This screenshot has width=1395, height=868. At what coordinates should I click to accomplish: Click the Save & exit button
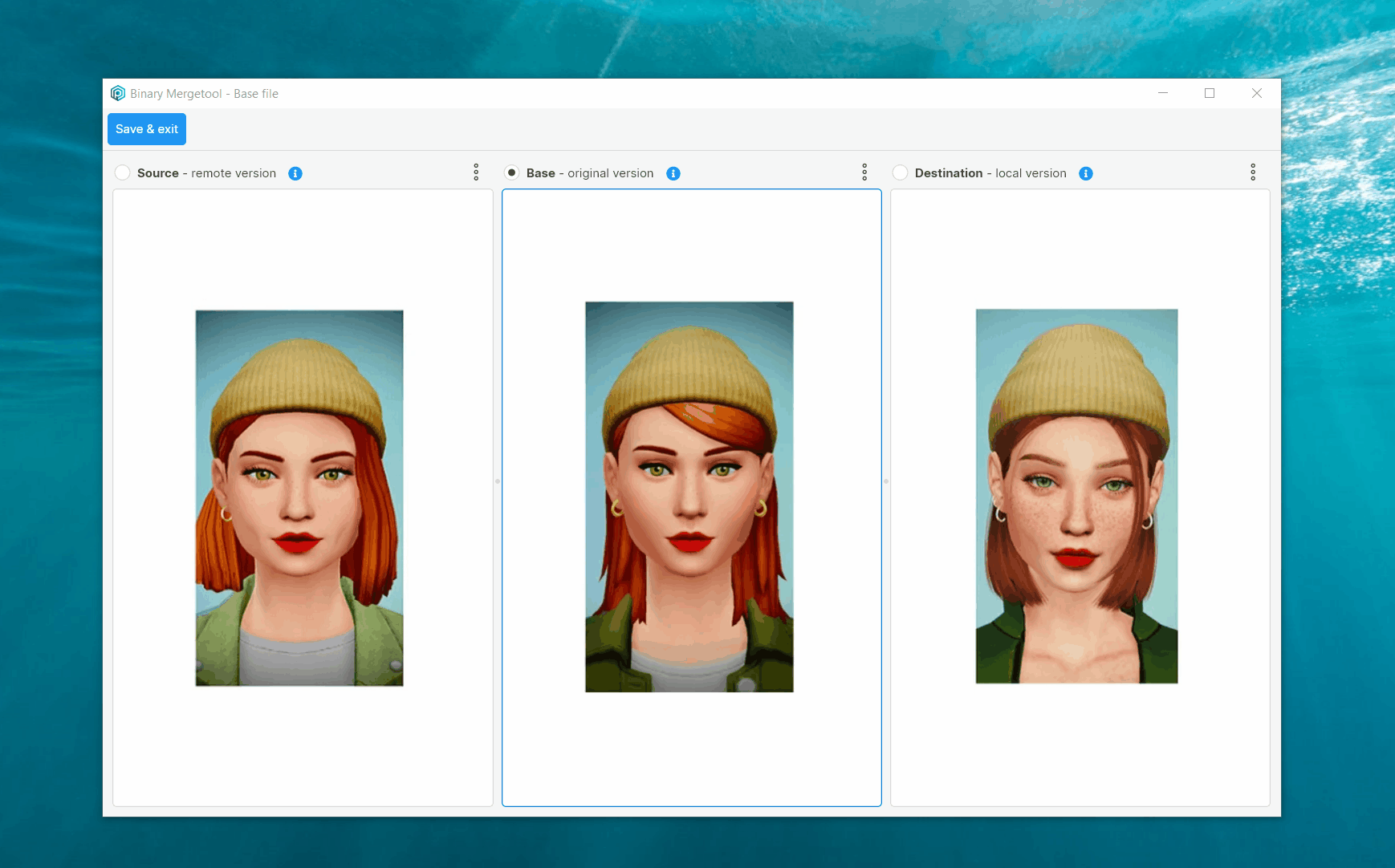point(146,128)
